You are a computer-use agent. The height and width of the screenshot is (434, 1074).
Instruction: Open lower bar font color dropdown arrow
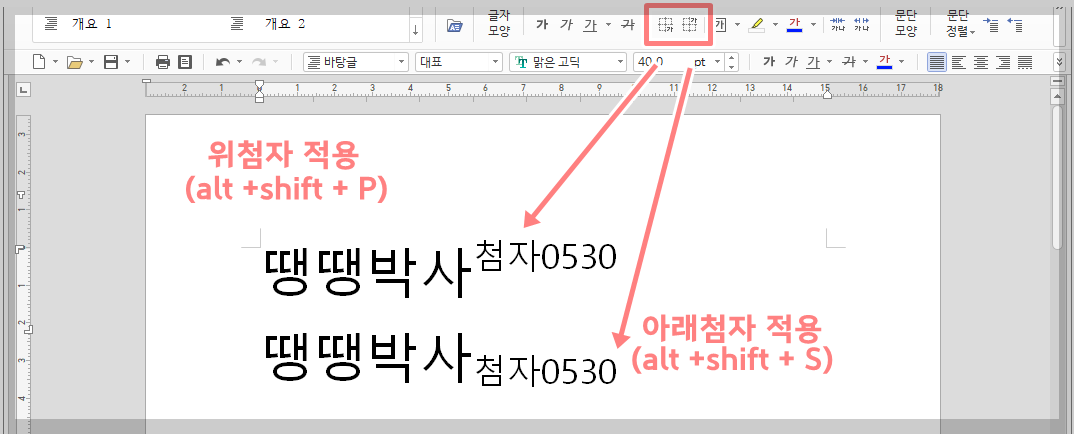pyautogui.click(x=901, y=62)
